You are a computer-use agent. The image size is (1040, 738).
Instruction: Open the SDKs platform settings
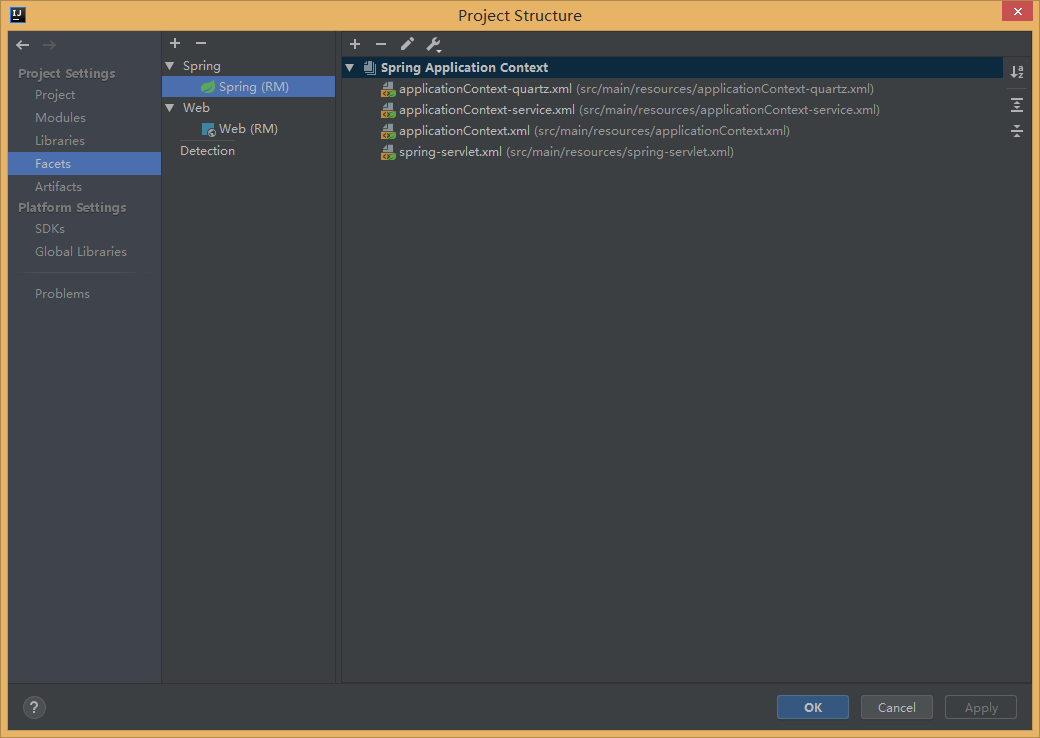pos(50,228)
